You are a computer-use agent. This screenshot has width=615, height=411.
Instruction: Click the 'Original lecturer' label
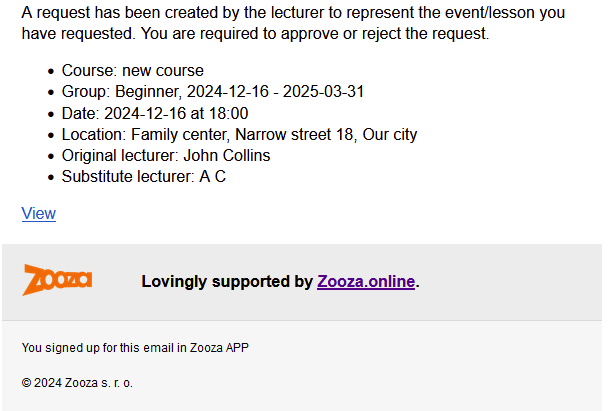tap(120, 156)
